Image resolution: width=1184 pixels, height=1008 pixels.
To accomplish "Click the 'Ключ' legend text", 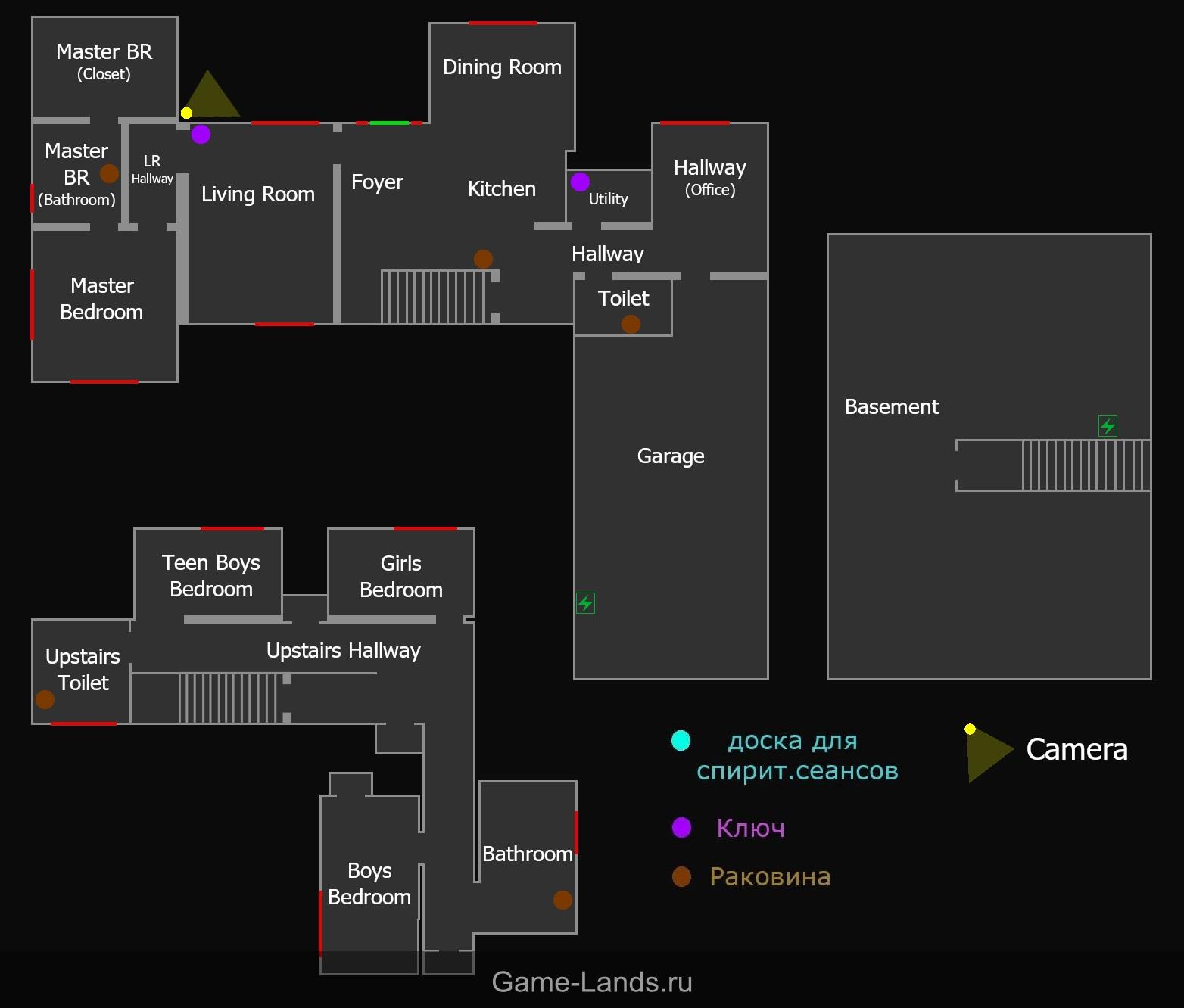I will point(750,828).
